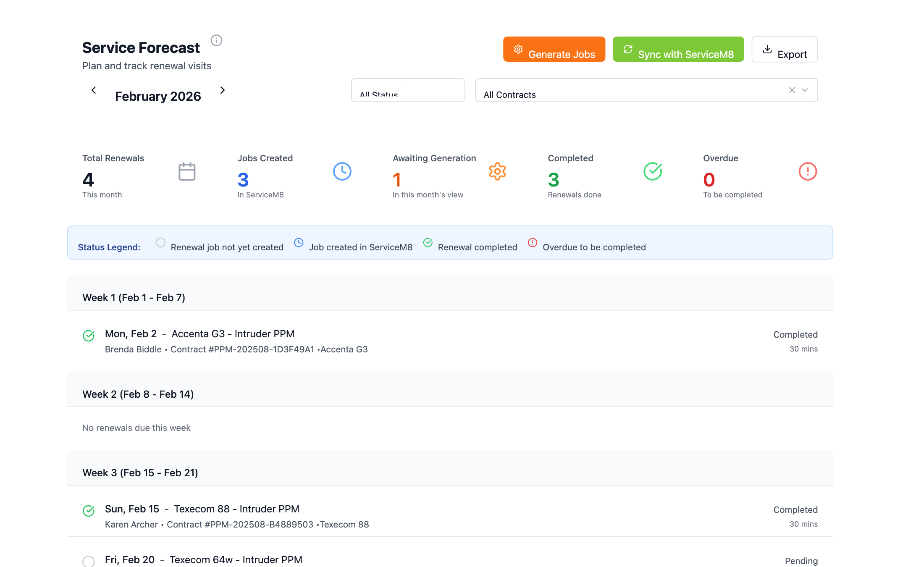Image resolution: width=900 pixels, height=567 pixels.
Task: Open the All Status filter dropdown
Action: (408, 91)
